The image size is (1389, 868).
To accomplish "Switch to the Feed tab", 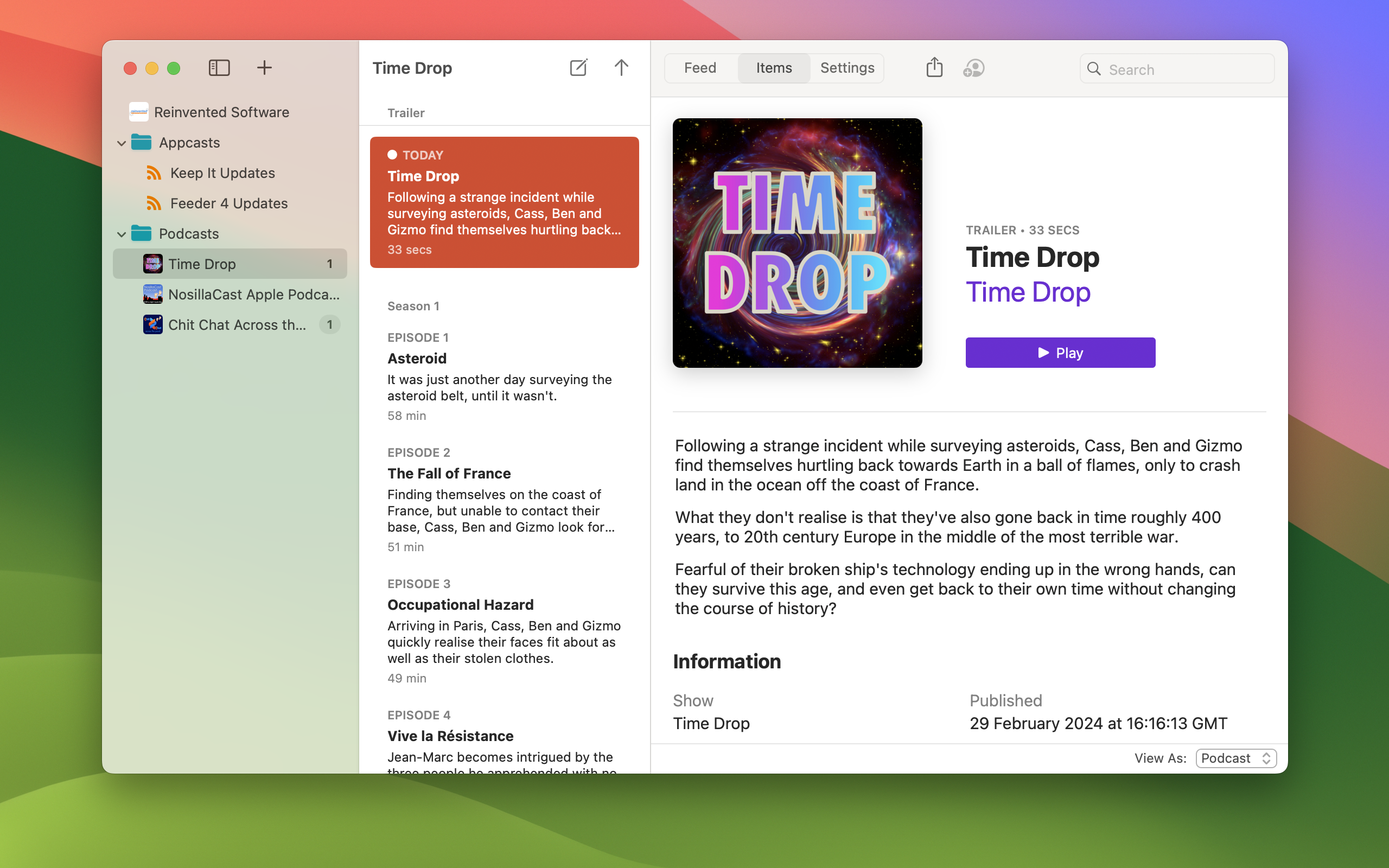I will click(x=700, y=68).
